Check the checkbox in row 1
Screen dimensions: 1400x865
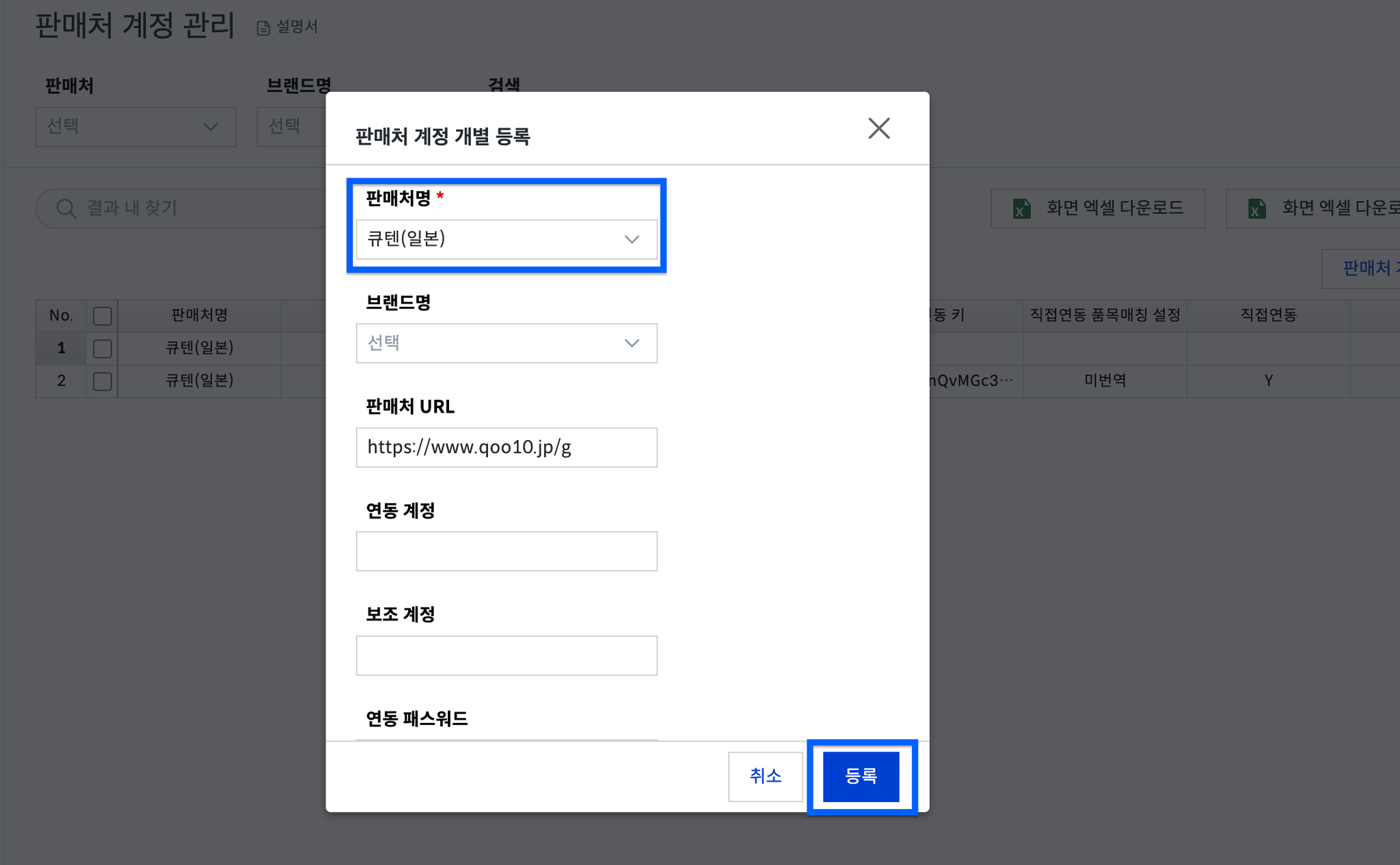[x=103, y=348]
